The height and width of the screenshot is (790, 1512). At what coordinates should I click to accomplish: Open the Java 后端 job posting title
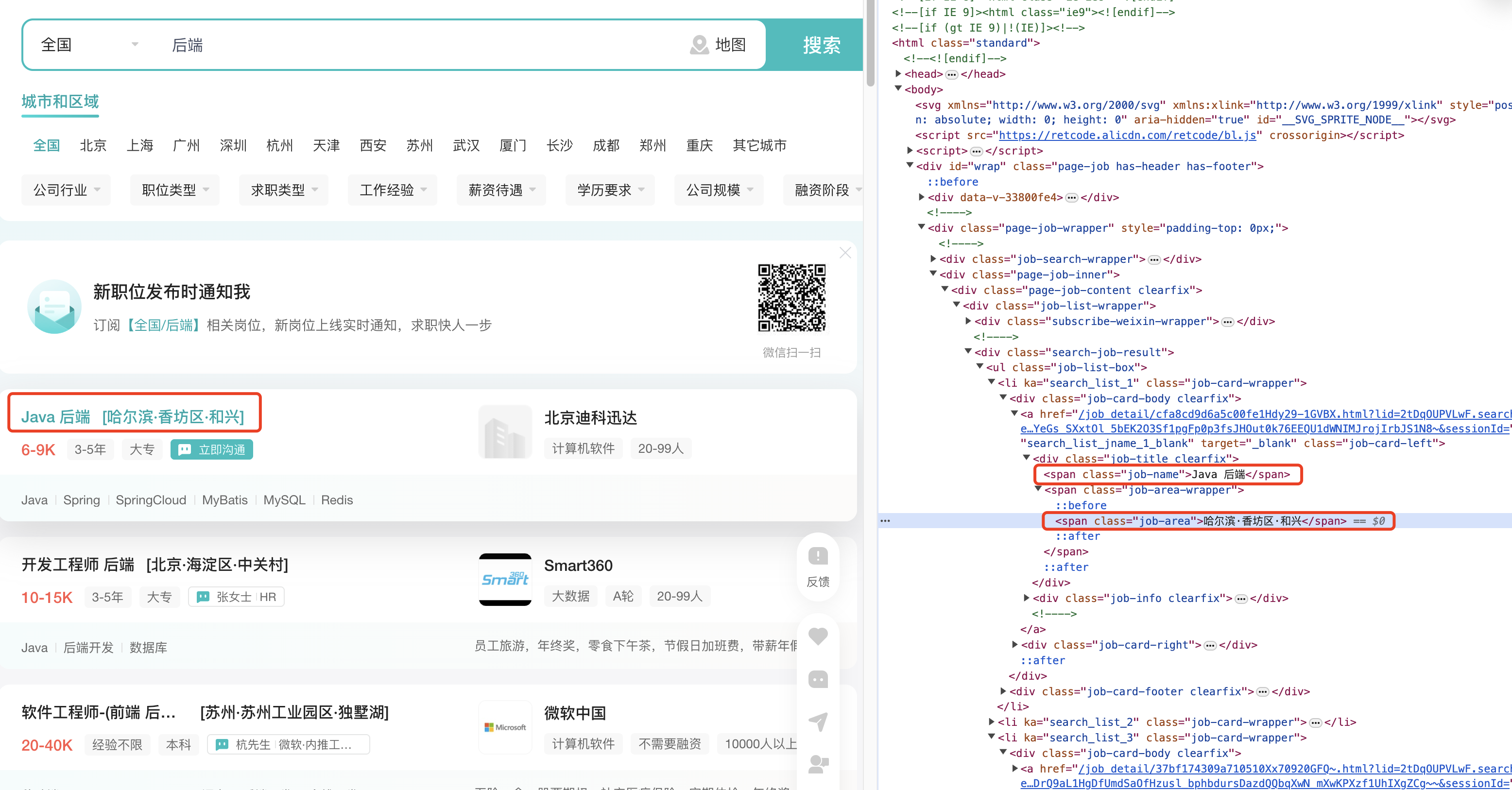[56, 417]
